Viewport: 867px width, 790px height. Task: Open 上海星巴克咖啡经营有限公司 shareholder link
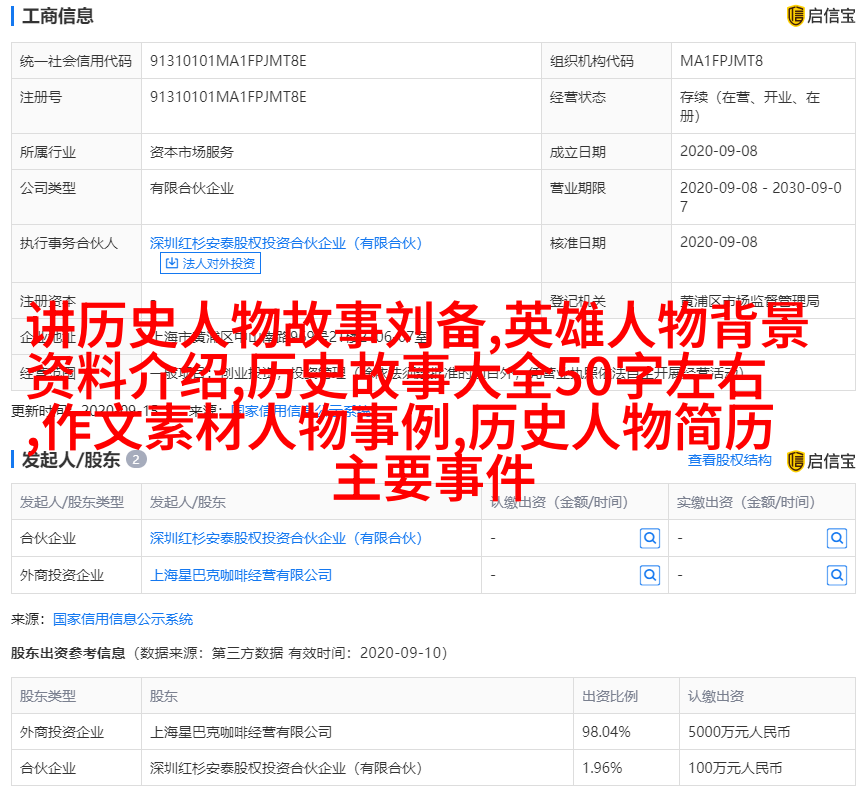241,575
